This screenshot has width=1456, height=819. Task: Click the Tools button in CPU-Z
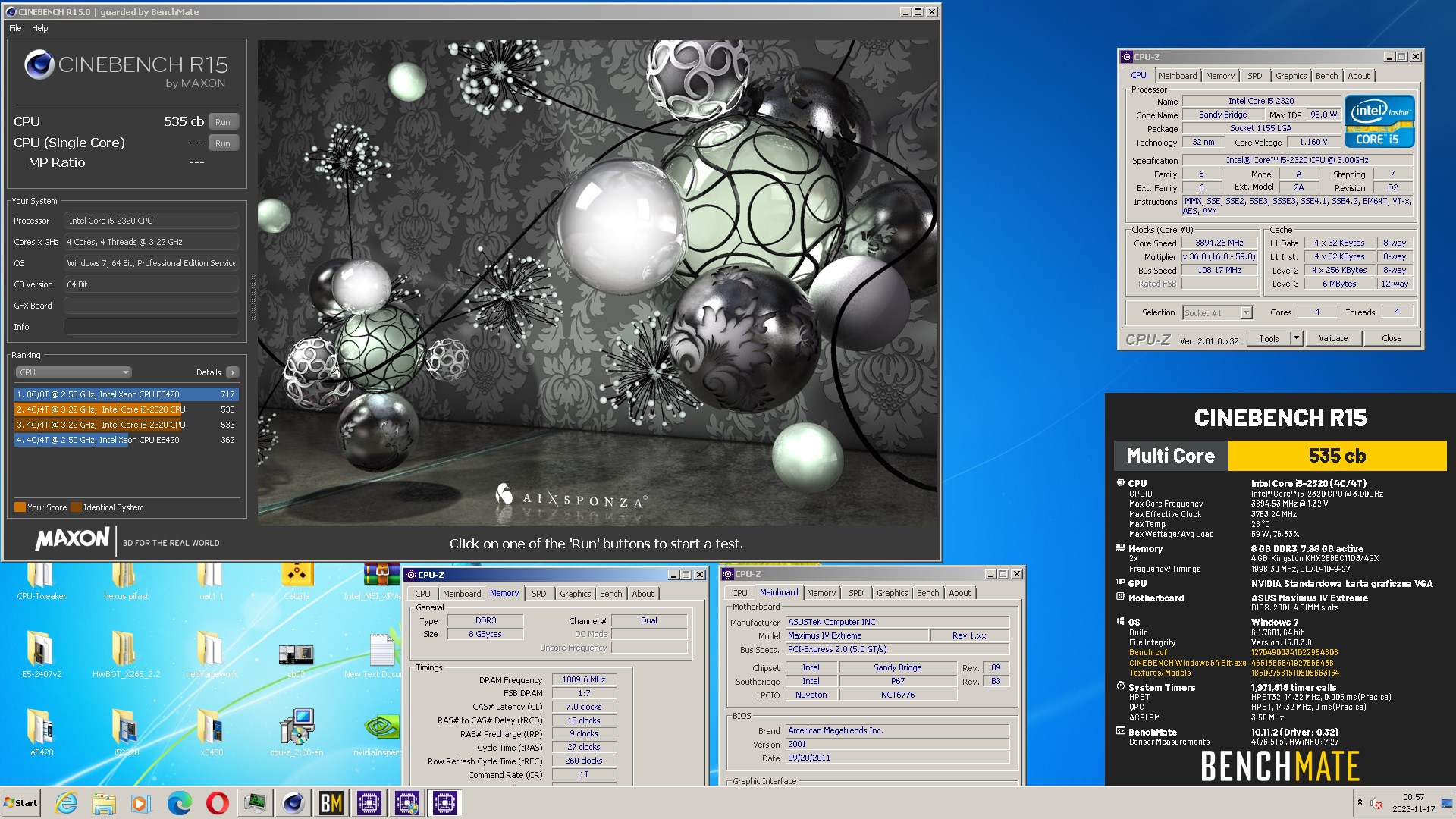[1269, 338]
